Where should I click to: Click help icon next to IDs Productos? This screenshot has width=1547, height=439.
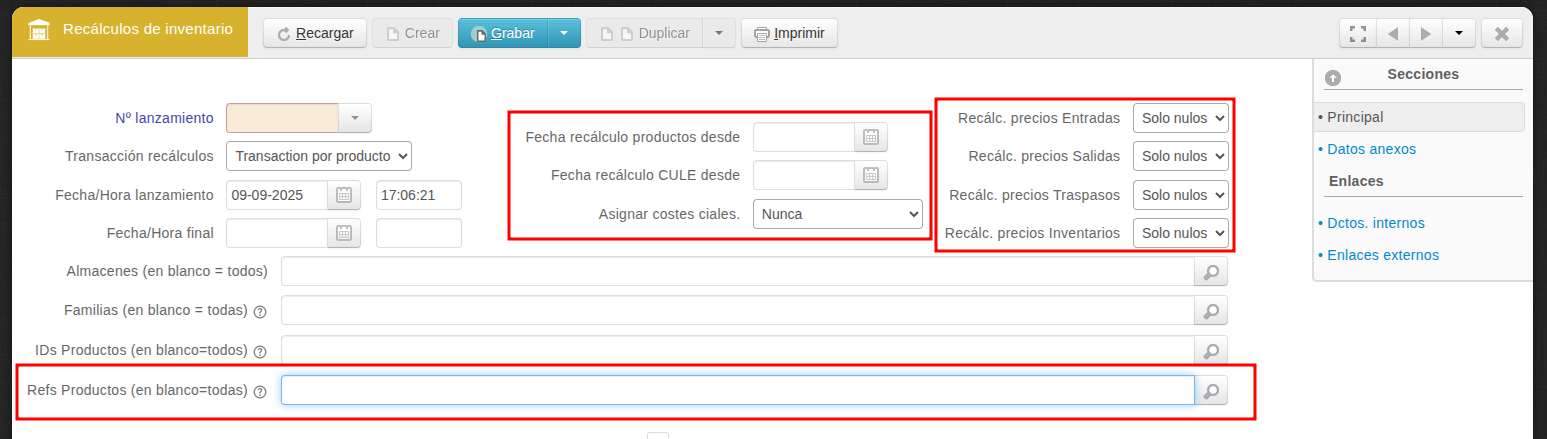260,352
